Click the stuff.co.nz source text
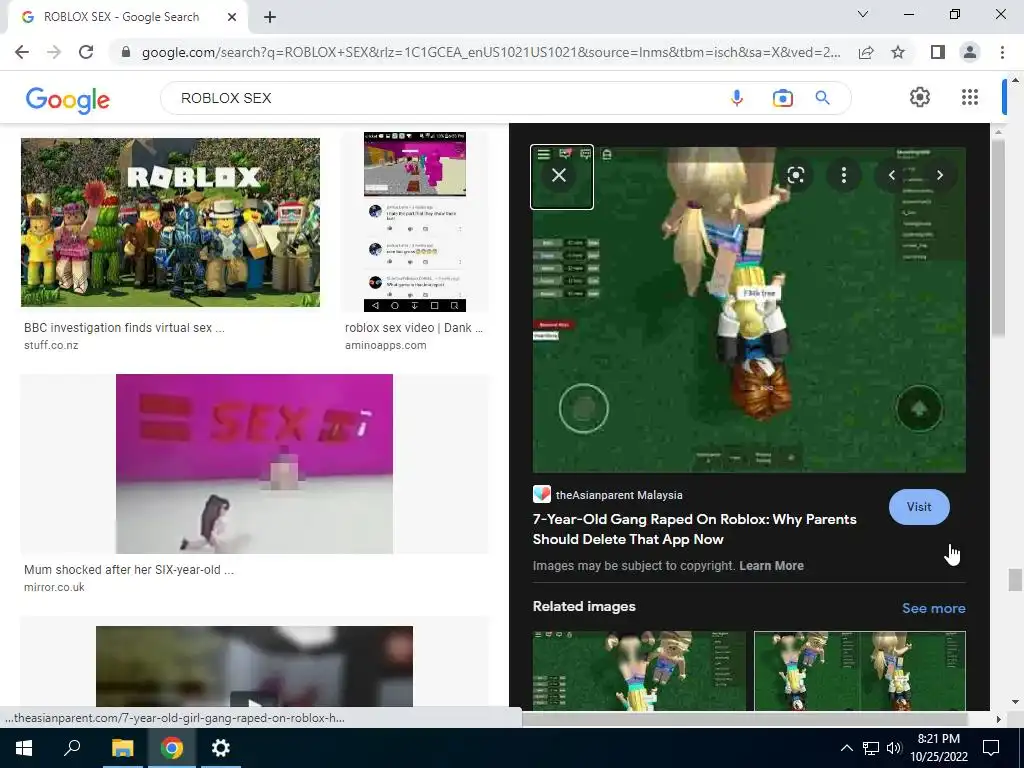The width and height of the screenshot is (1024, 768). (x=51, y=345)
